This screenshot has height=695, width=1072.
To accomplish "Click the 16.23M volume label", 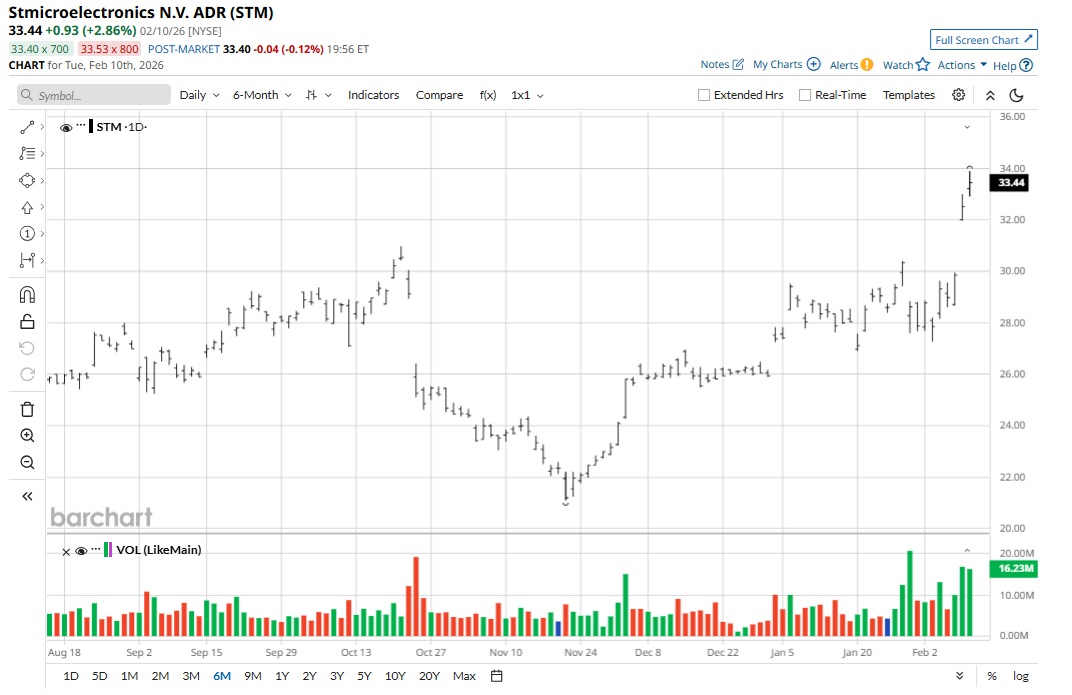I will tap(1013, 569).
